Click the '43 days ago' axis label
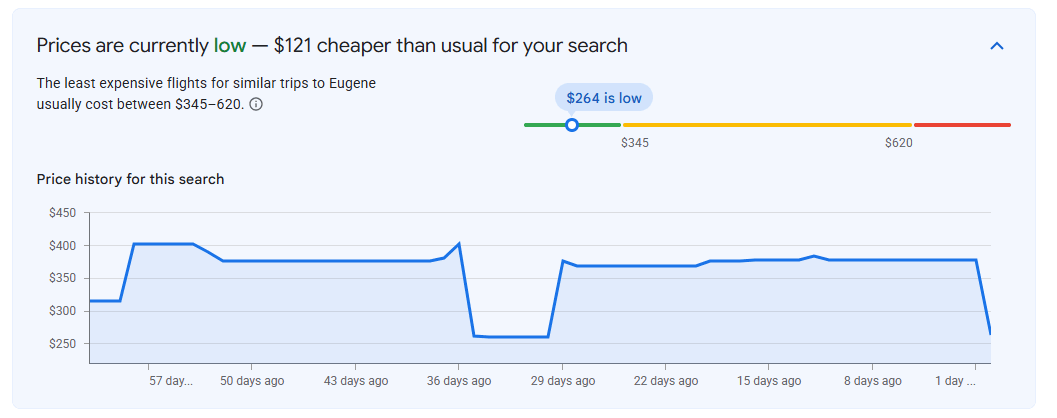The height and width of the screenshot is (418, 1057). click(356, 381)
